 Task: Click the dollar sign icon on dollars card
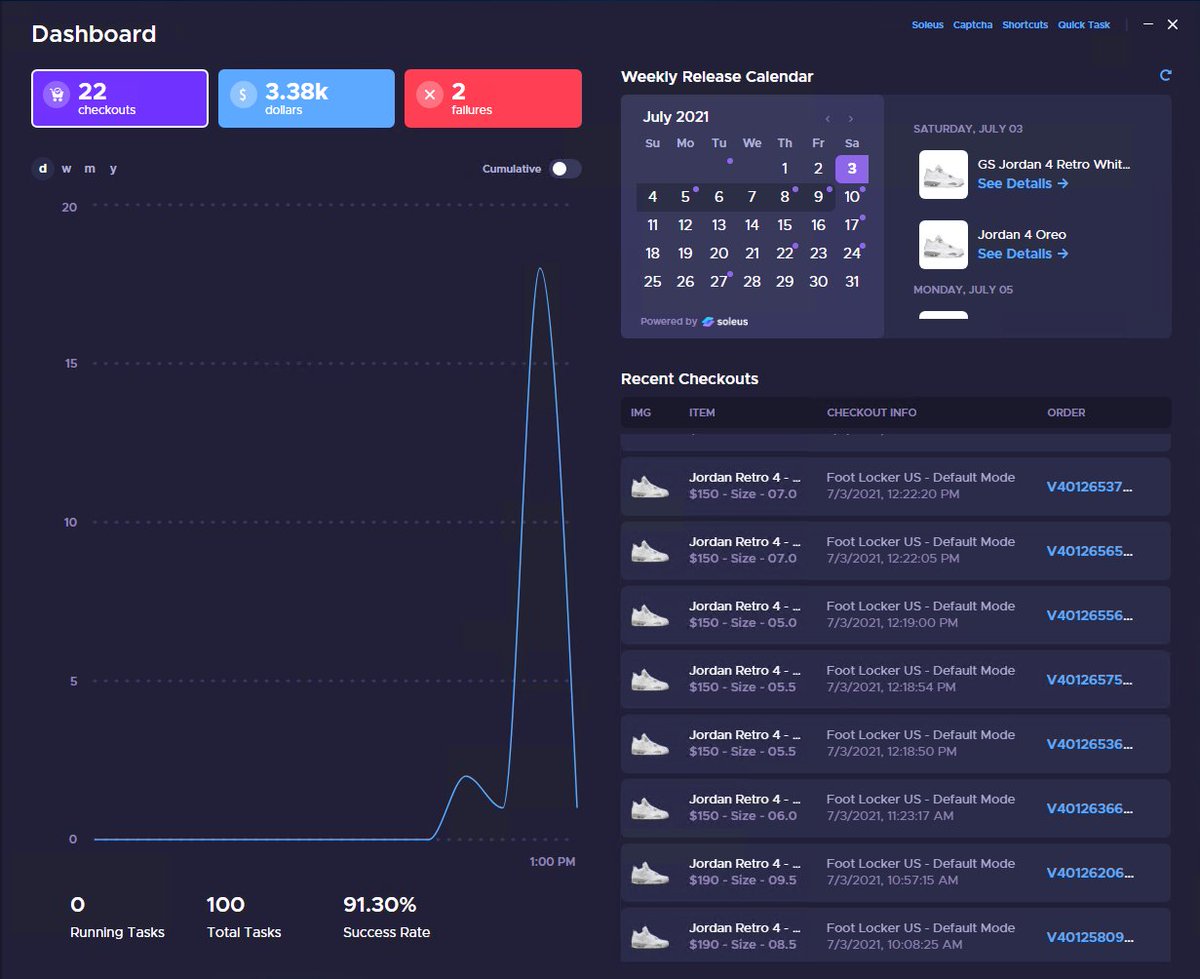(243, 95)
